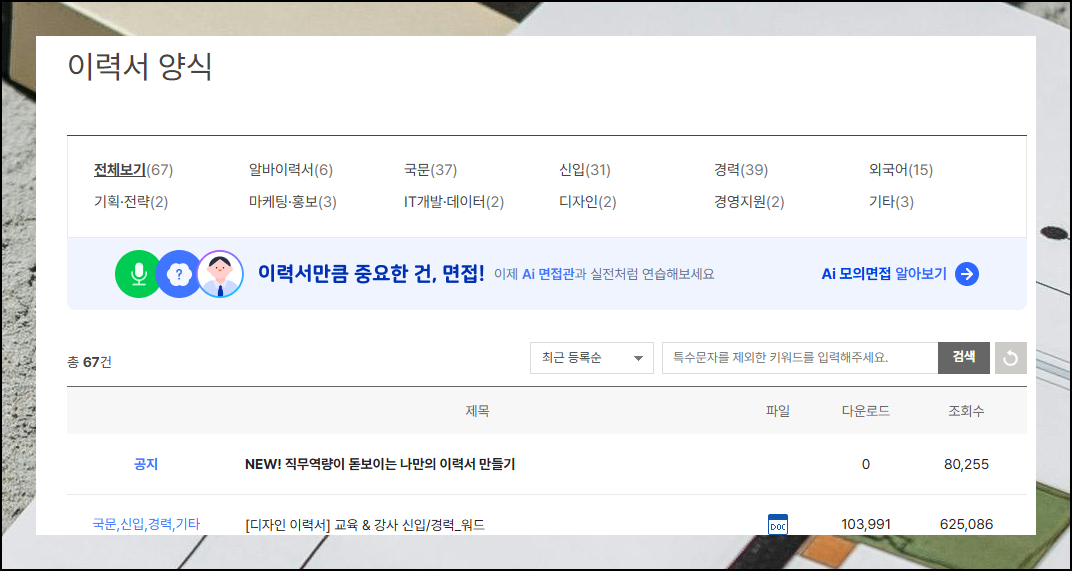Select the 외국어(15) category

coord(901,170)
